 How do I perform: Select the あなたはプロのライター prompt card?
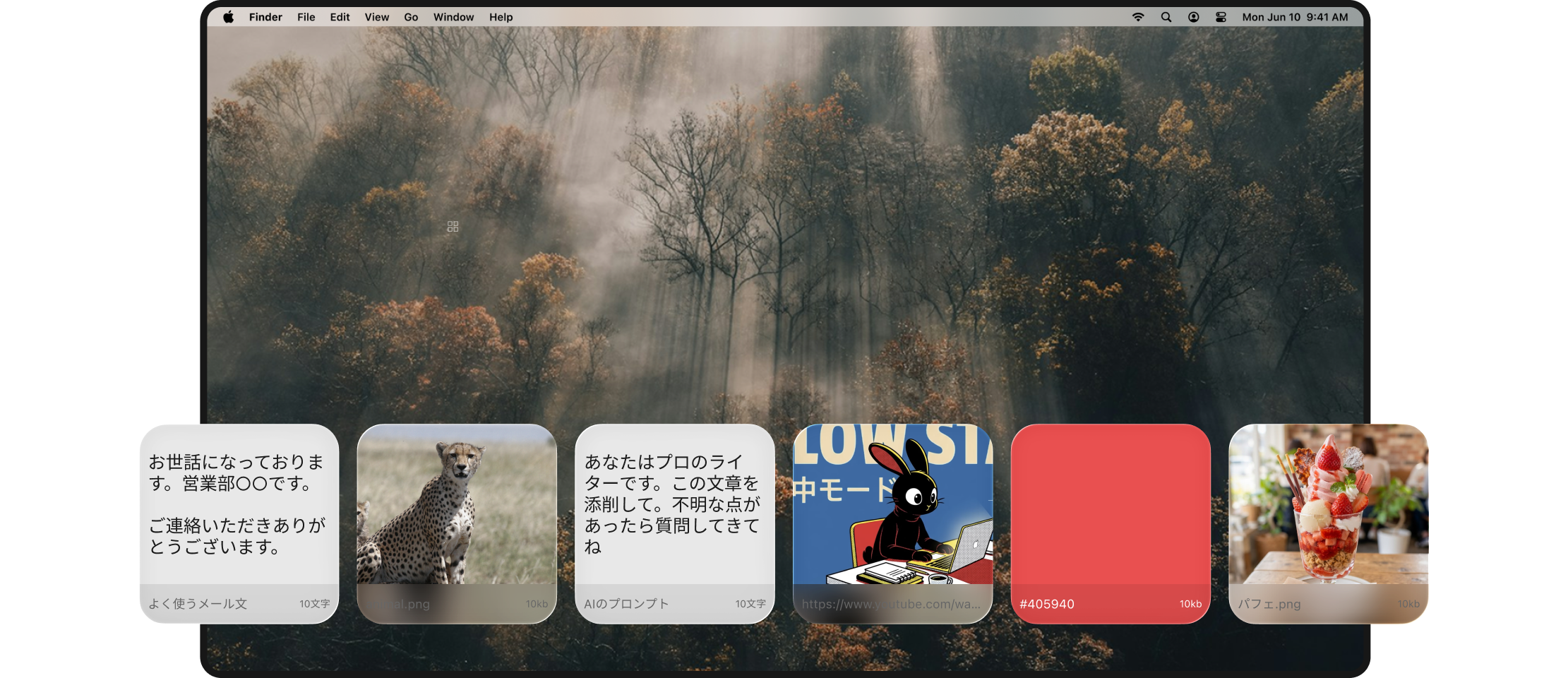675,523
